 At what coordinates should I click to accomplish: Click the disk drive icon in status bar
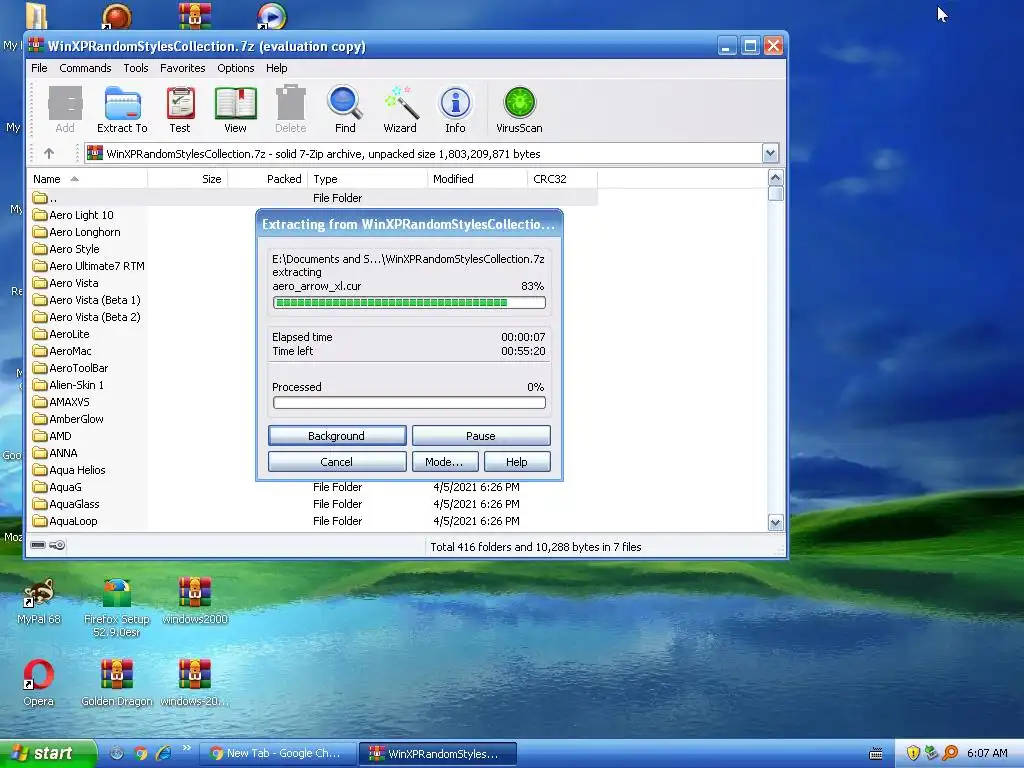point(38,545)
